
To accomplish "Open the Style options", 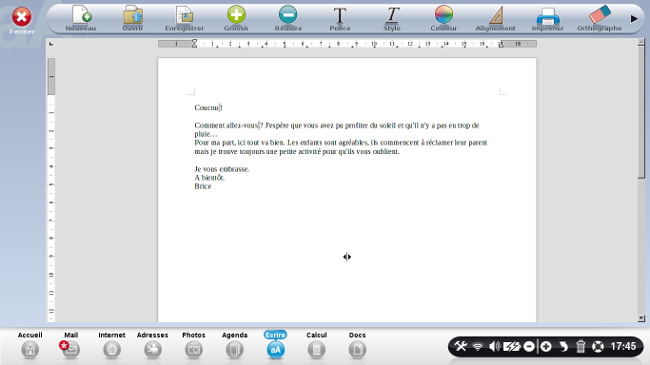I will tap(392, 19).
